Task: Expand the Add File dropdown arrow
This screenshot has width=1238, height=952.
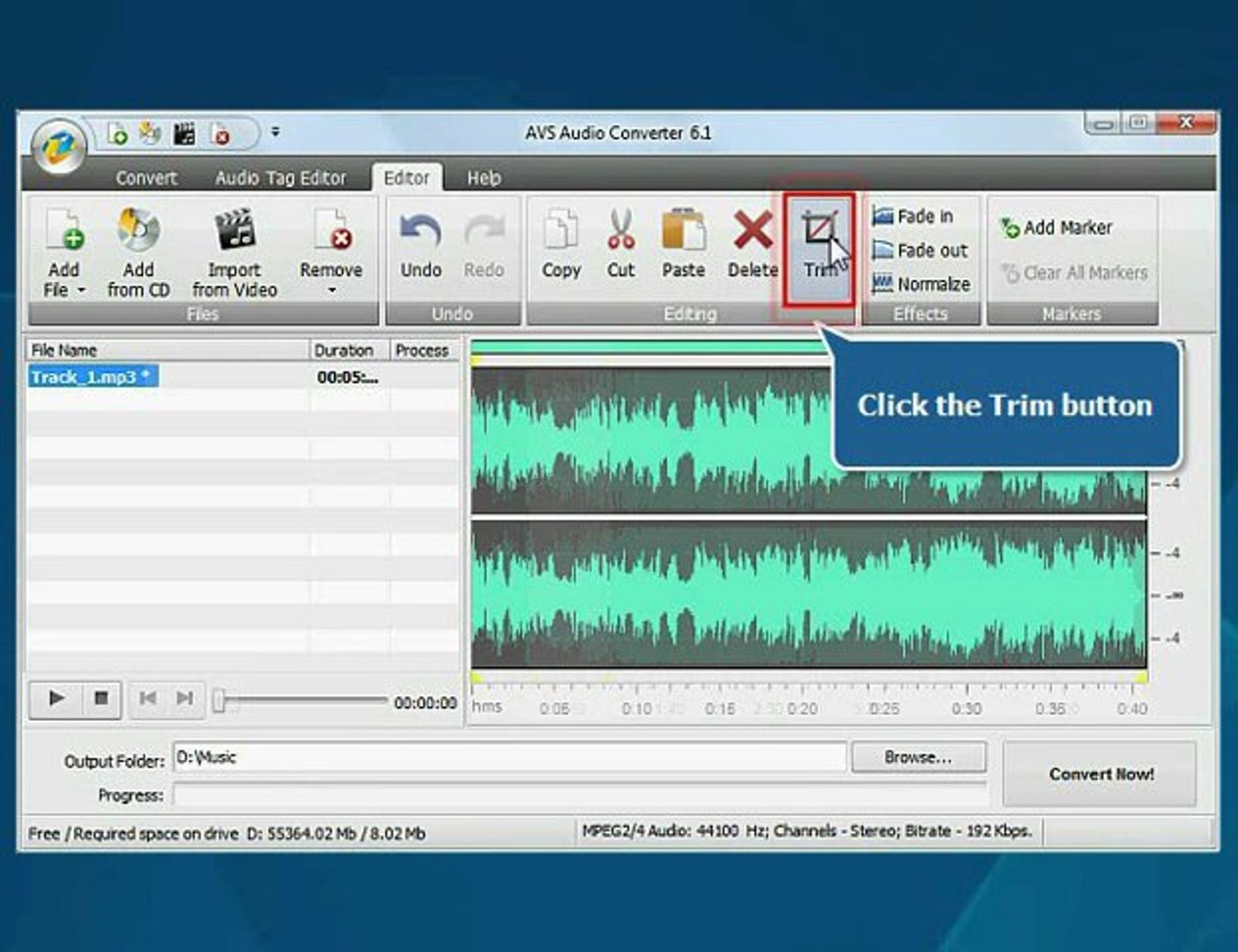Action: tap(81, 290)
